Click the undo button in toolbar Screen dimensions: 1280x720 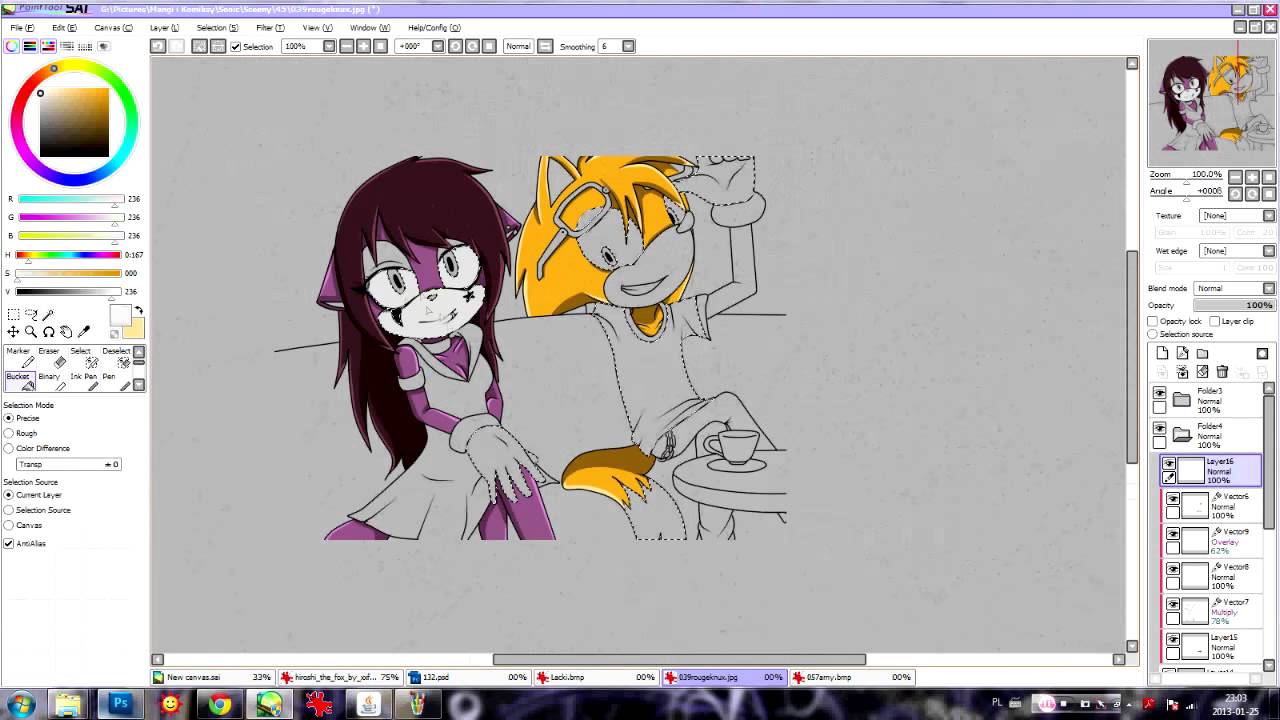158,46
